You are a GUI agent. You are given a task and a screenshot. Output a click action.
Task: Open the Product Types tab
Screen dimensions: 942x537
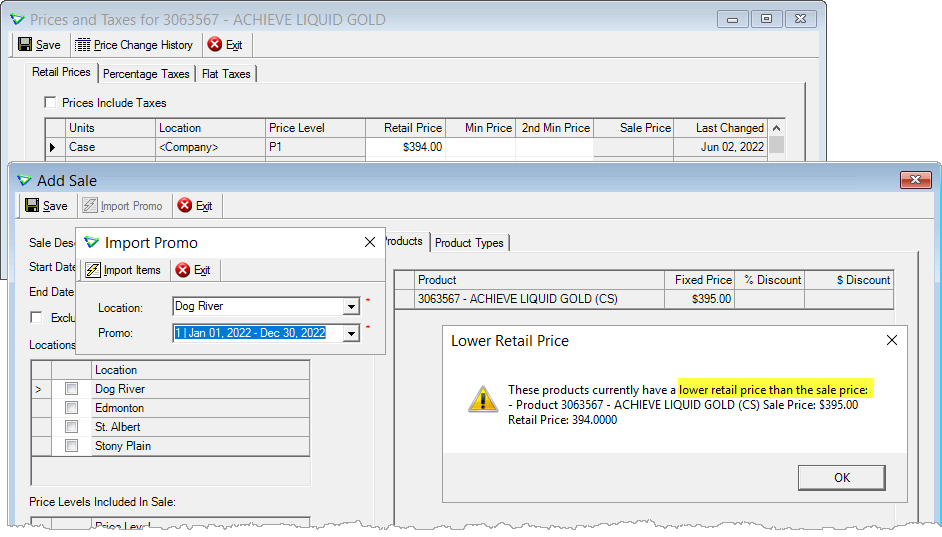pyautogui.click(x=469, y=243)
